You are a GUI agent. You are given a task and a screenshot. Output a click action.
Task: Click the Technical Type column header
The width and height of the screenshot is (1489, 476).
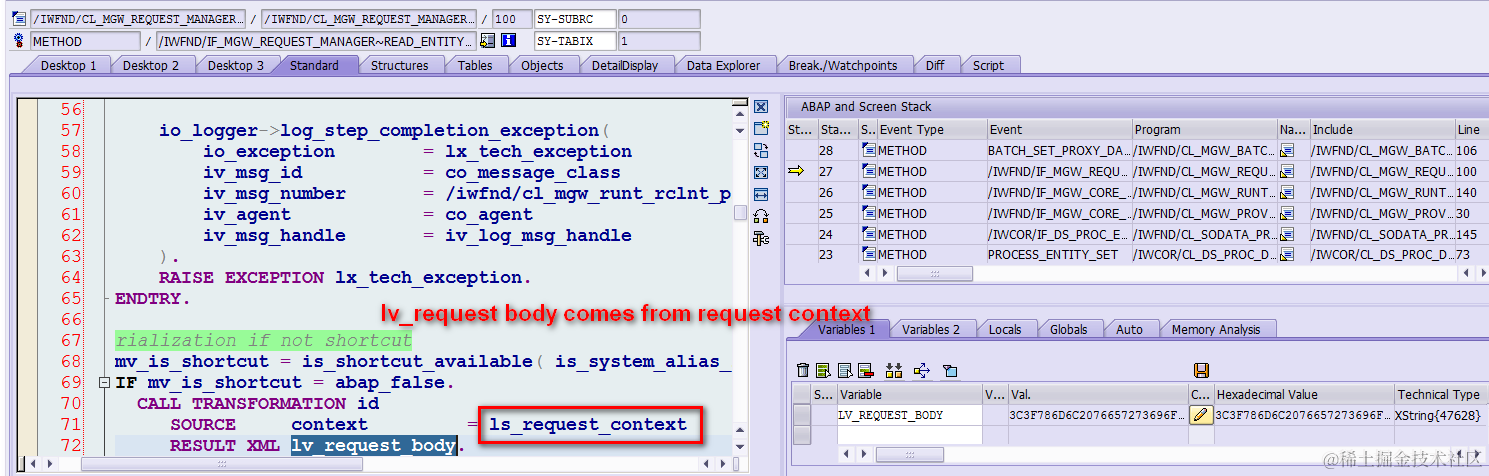[1441, 394]
